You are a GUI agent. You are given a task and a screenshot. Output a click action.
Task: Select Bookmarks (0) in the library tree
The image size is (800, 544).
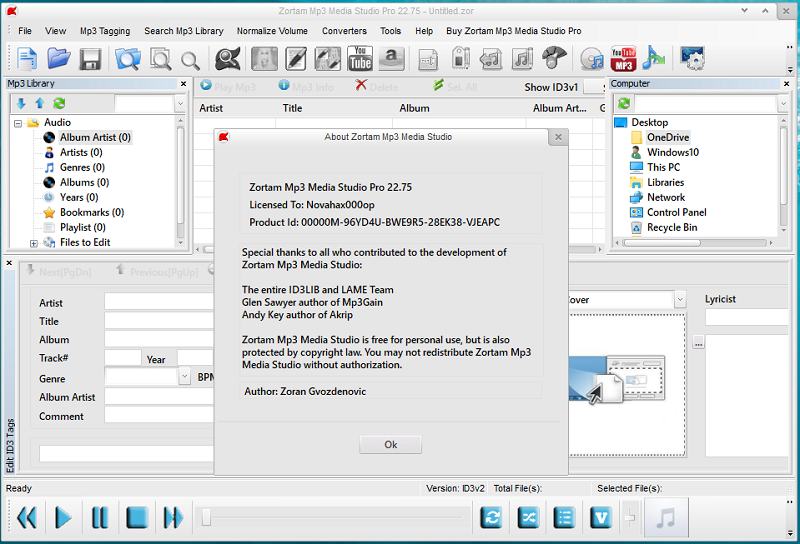point(92,212)
